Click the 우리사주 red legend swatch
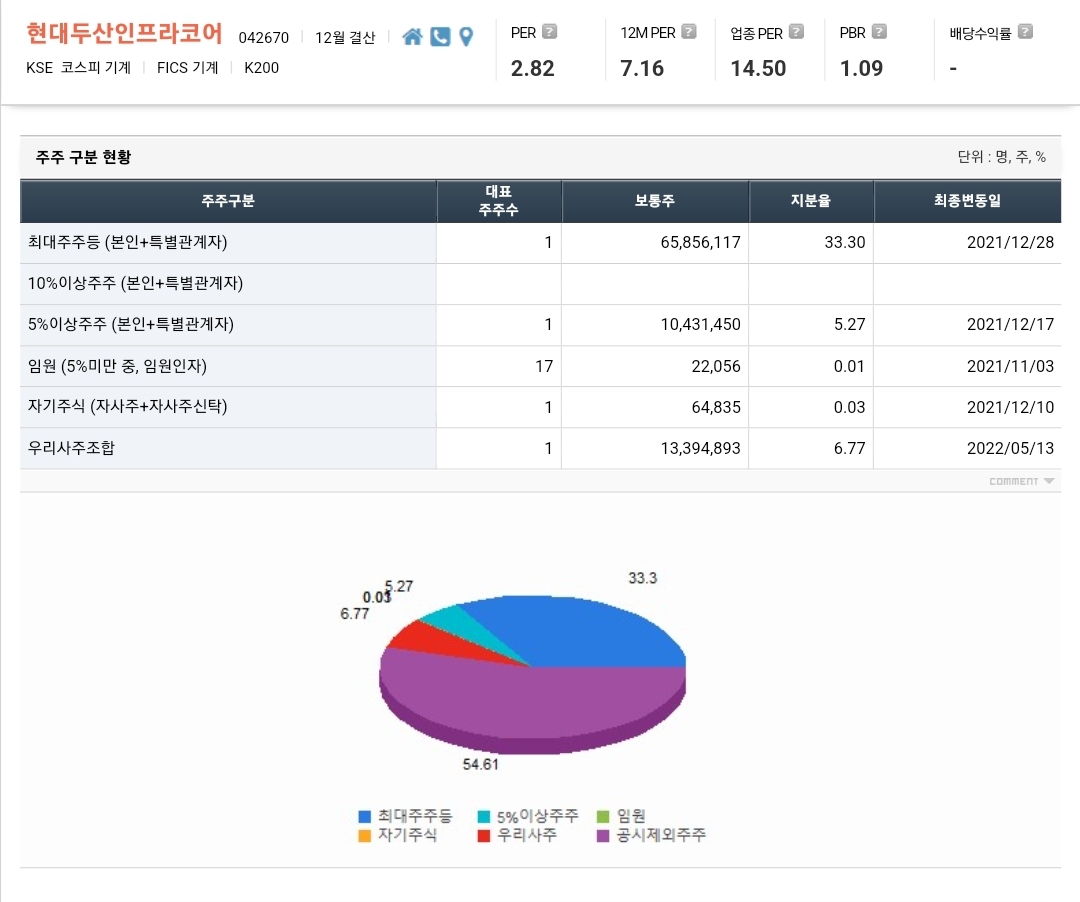The width and height of the screenshot is (1080, 902). click(x=484, y=836)
